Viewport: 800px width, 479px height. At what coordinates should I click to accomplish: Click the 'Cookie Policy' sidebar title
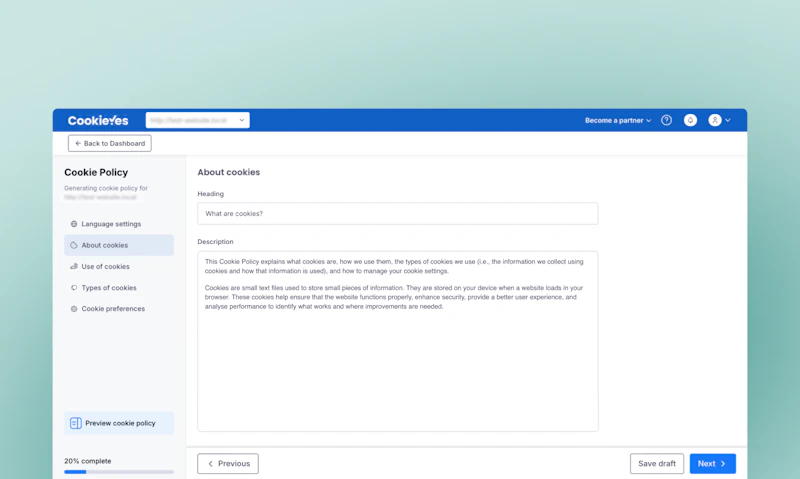[96, 172]
